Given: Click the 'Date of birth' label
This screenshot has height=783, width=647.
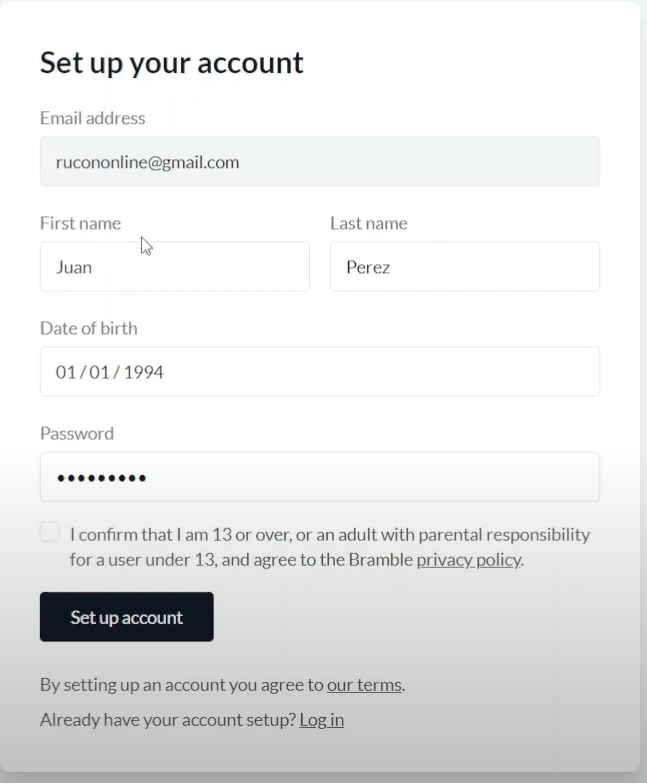Looking at the screenshot, I should [x=88, y=328].
